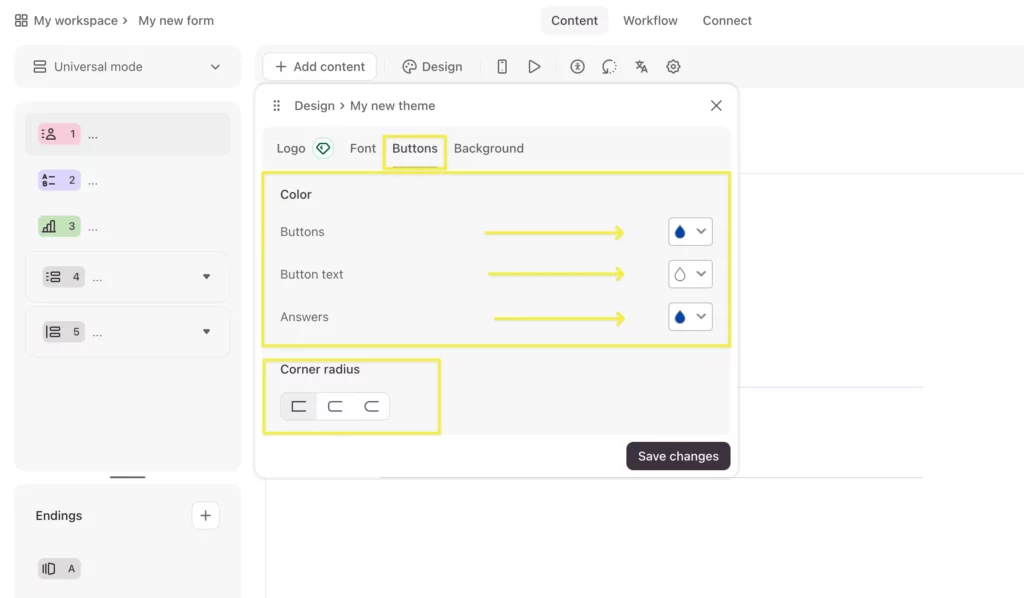Expand the Universal mode dropdown
Screen dimensions: 1024x598
point(127,67)
